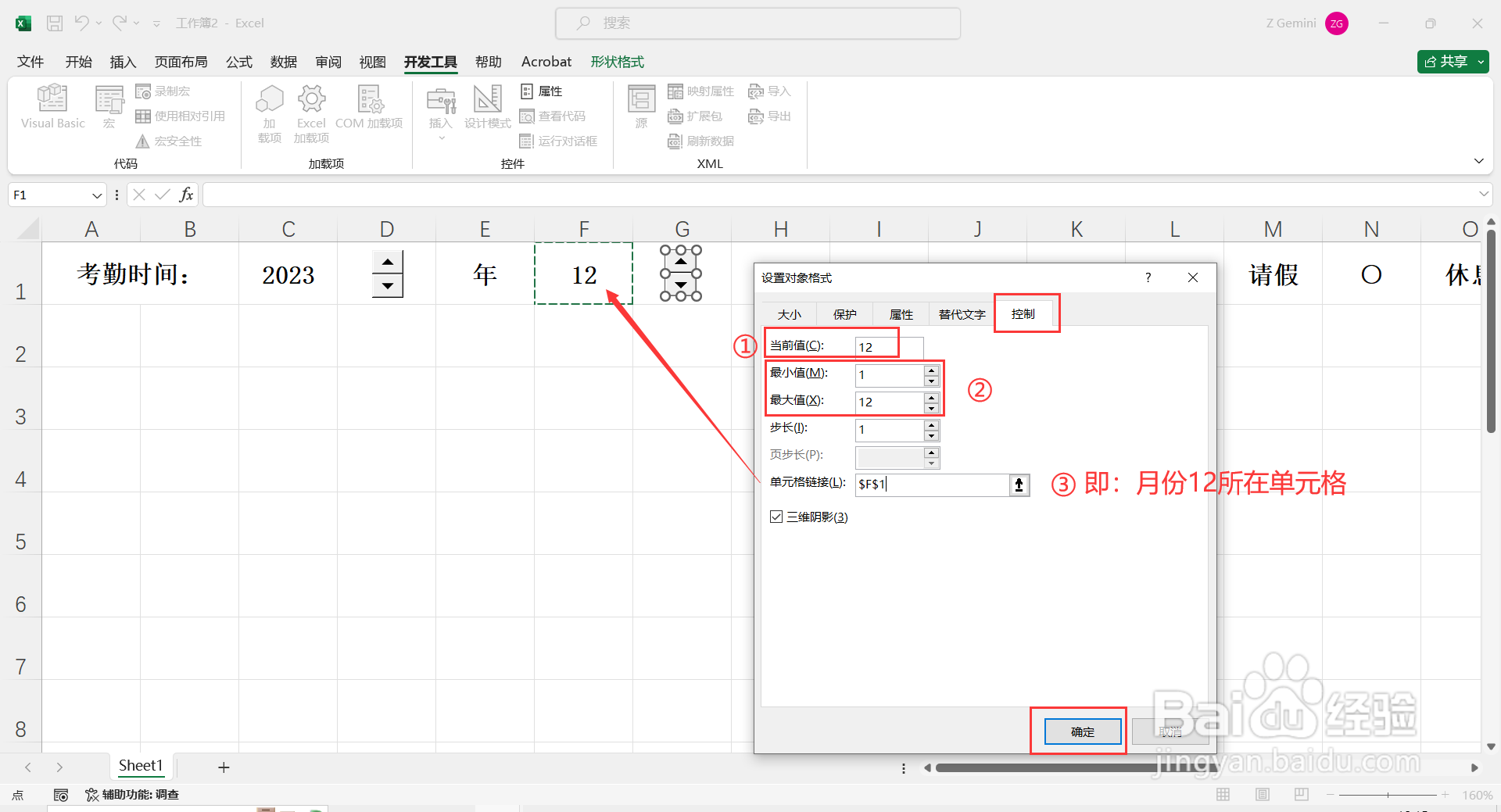Click the Sheet1 tab
The height and width of the screenshot is (812, 1501).
[x=141, y=766]
